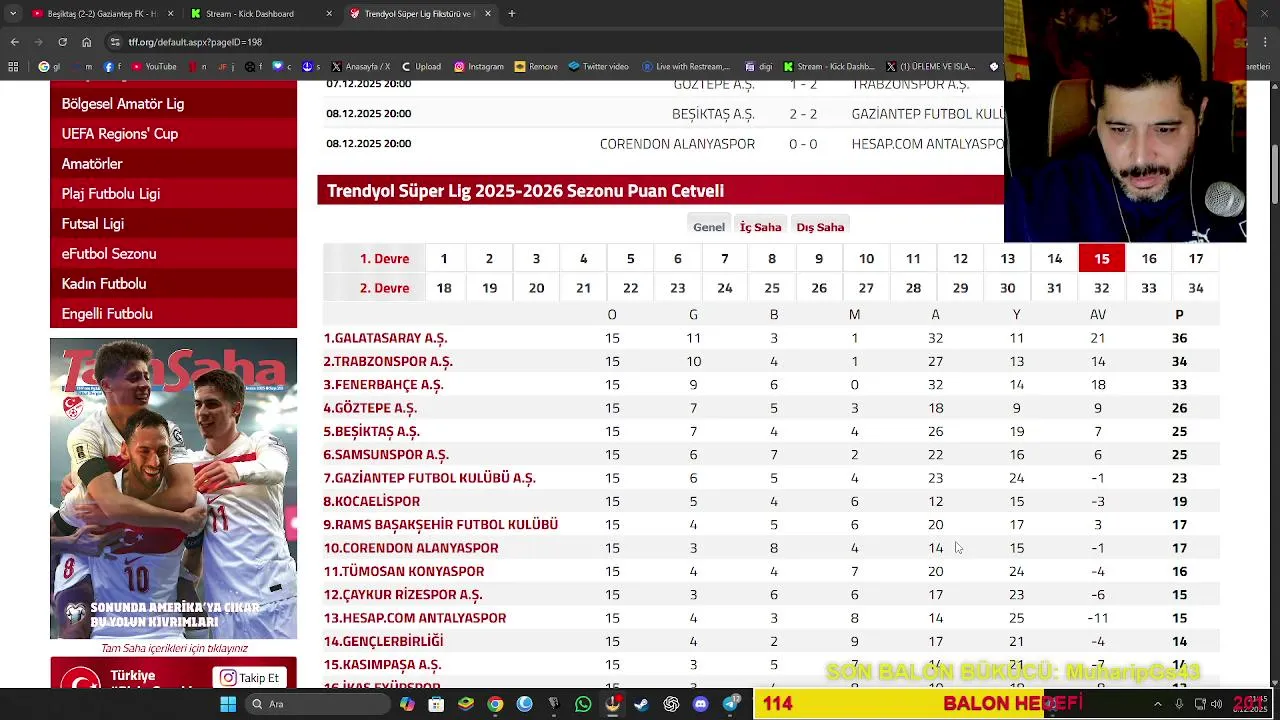
Task: Open Copilot from the taskbar
Action: (x=407, y=704)
